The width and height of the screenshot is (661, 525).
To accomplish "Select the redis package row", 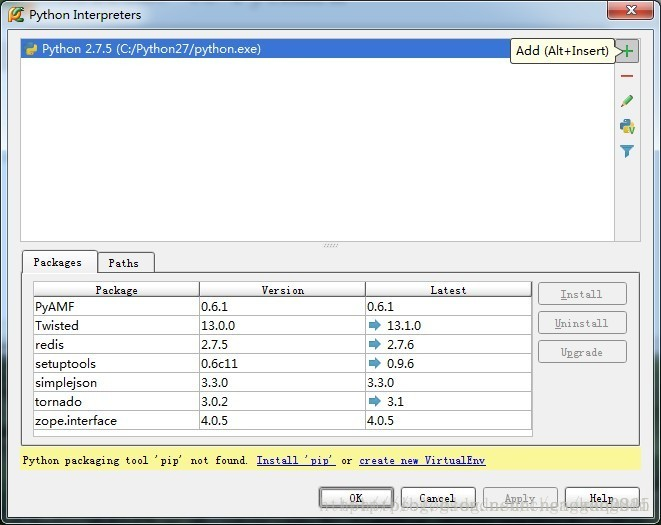I will (x=282, y=345).
